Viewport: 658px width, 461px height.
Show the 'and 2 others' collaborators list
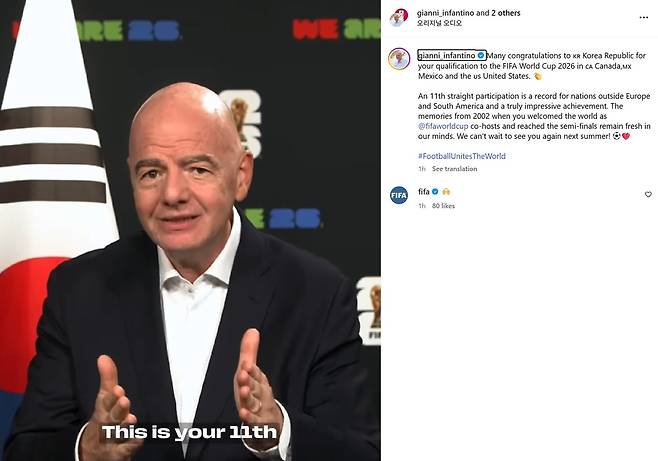coord(498,13)
